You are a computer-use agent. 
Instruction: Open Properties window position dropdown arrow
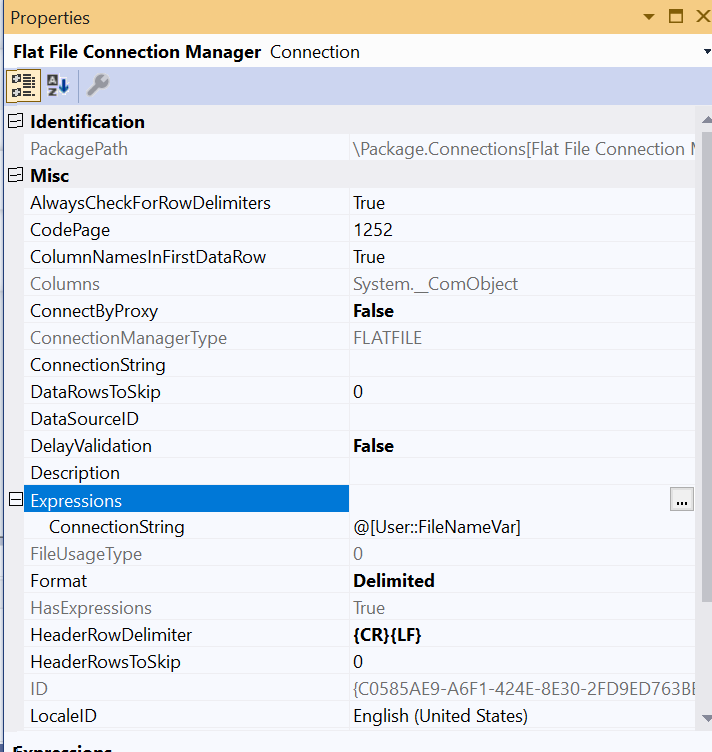click(649, 17)
